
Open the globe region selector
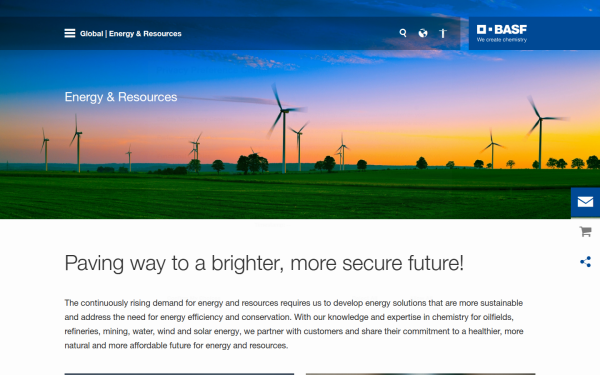[423, 33]
